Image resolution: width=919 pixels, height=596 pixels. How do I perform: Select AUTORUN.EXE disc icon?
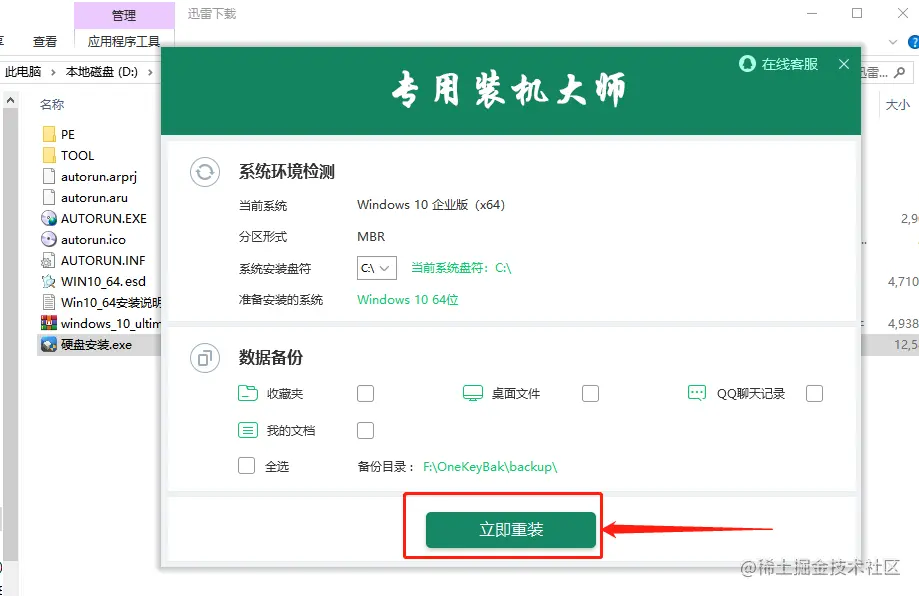click(x=49, y=219)
